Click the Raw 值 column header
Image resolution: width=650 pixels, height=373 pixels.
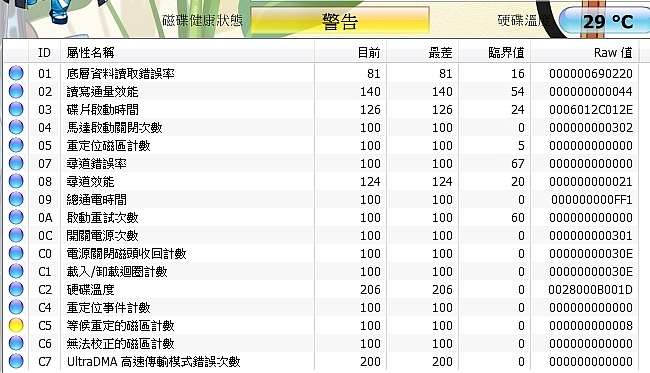point(585,53)
